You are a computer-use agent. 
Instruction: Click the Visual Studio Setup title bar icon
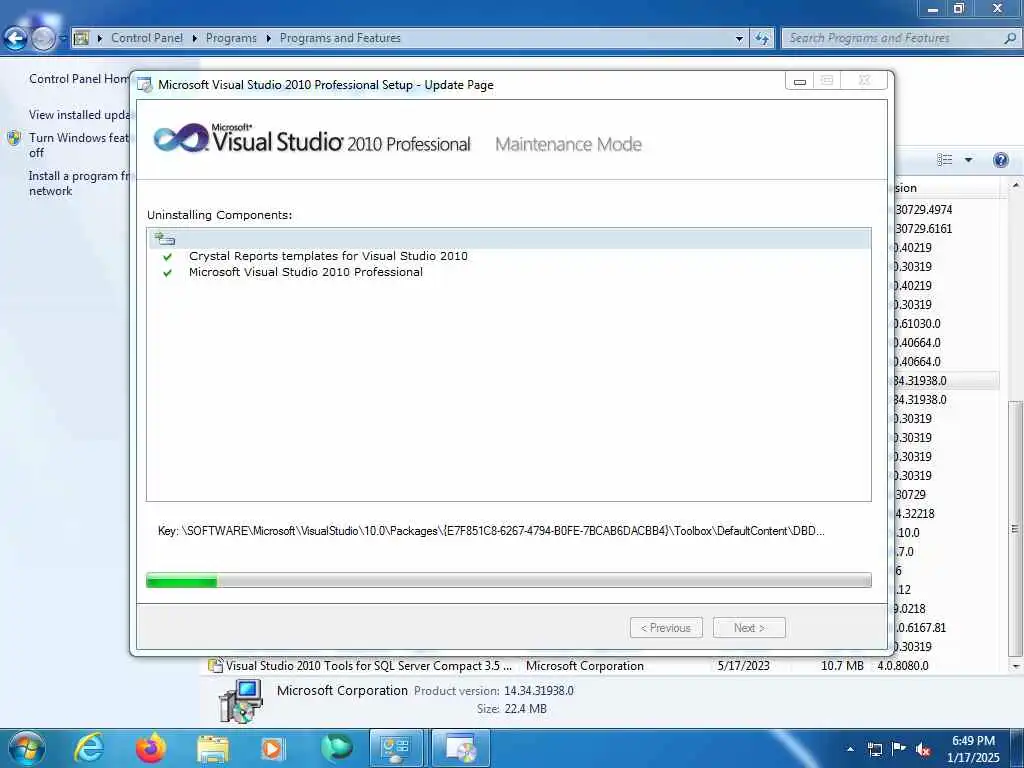(145, 85)
